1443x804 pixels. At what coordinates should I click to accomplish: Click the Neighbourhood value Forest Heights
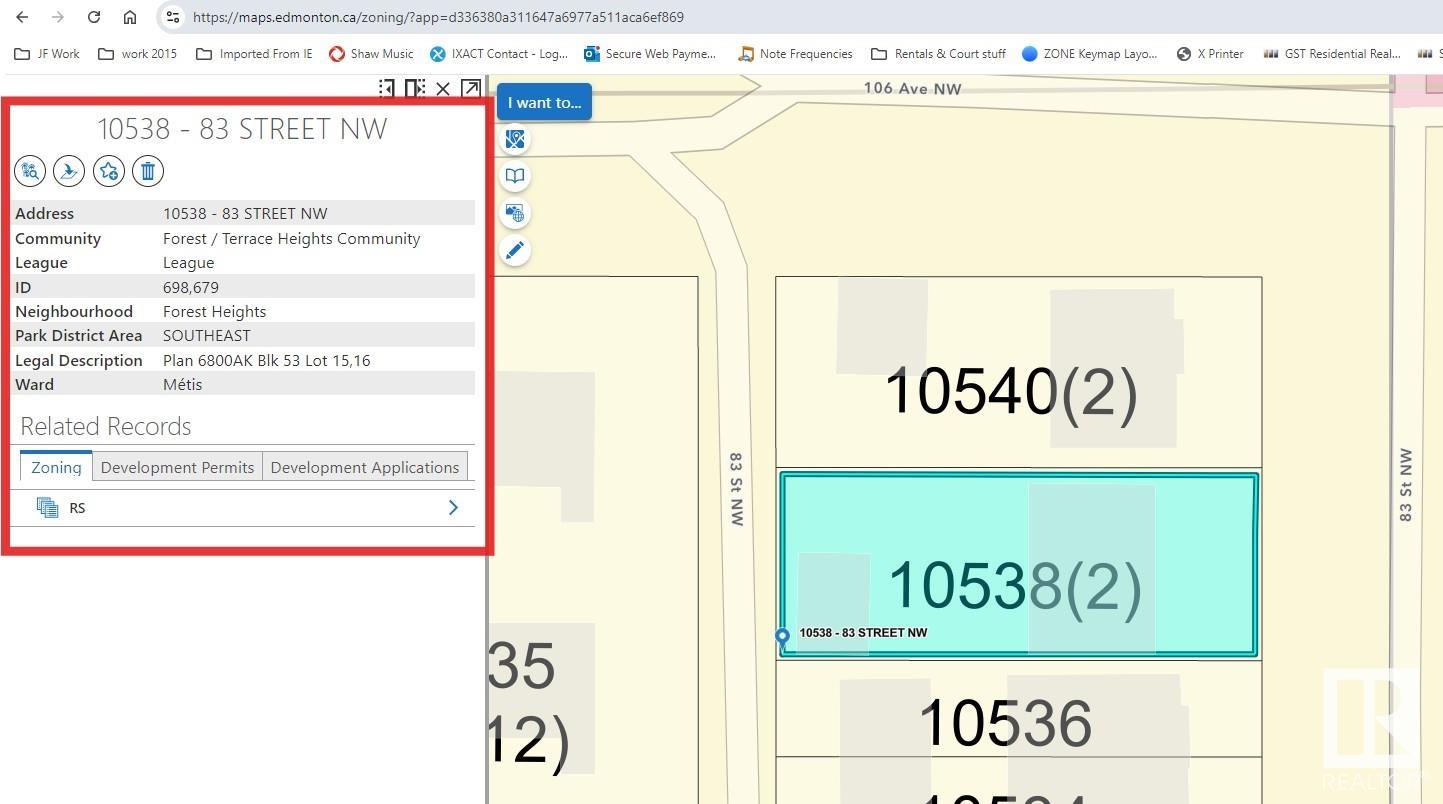point(214,311)
